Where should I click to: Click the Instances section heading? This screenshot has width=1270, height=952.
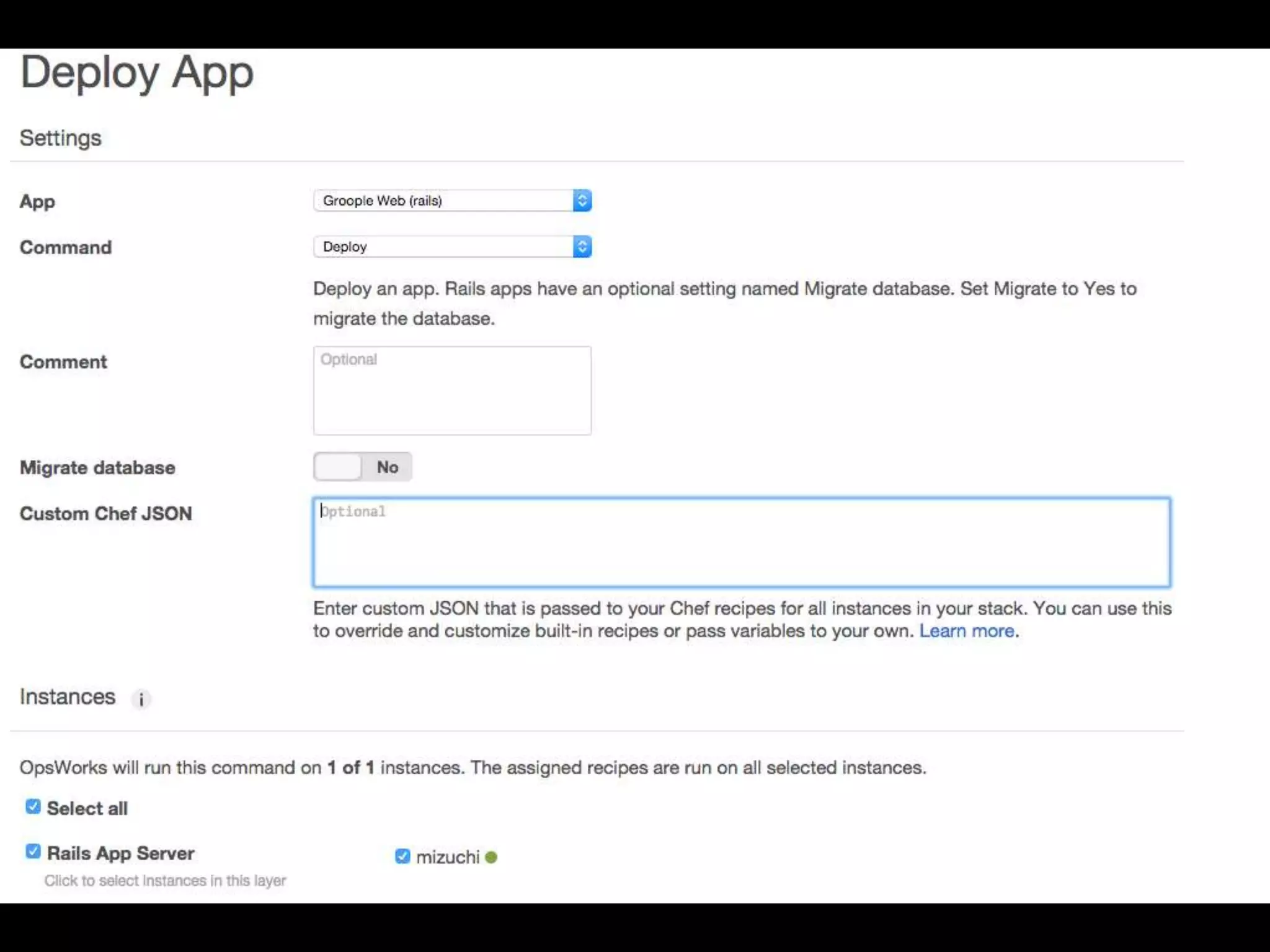68,697
